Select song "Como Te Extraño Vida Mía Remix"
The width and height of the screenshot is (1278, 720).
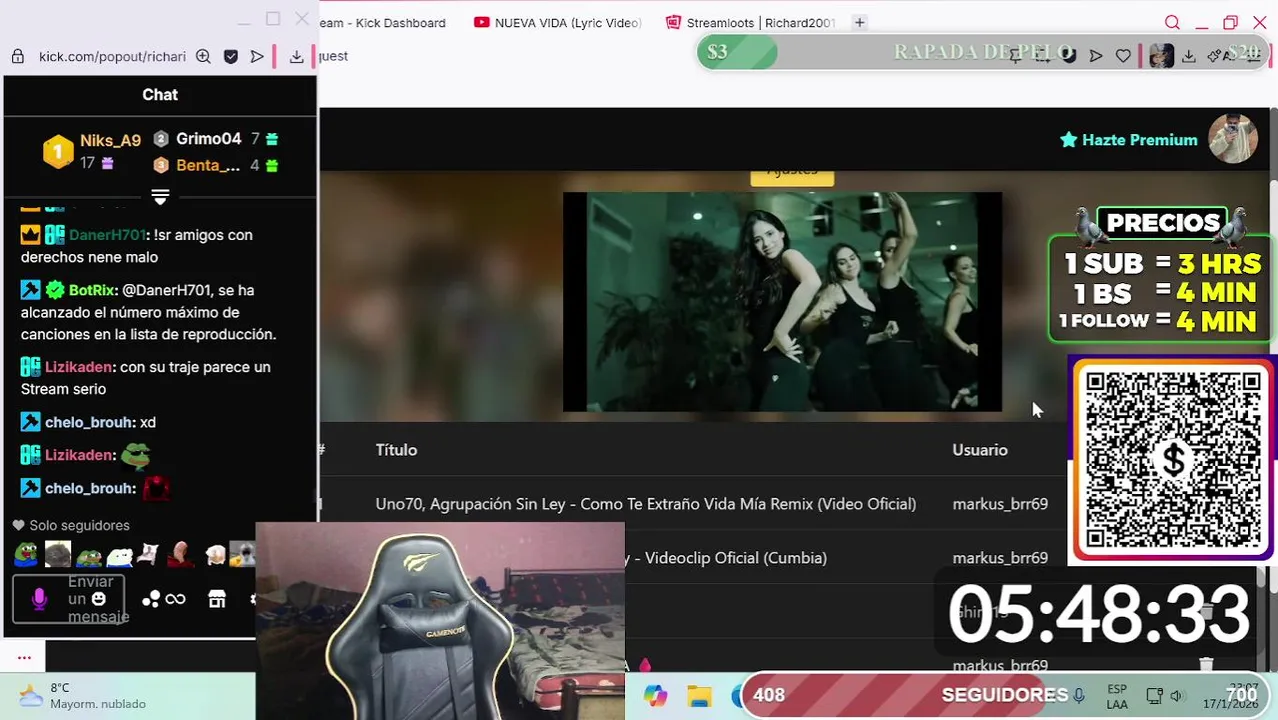pyautogui.click(x=645, y=504)
